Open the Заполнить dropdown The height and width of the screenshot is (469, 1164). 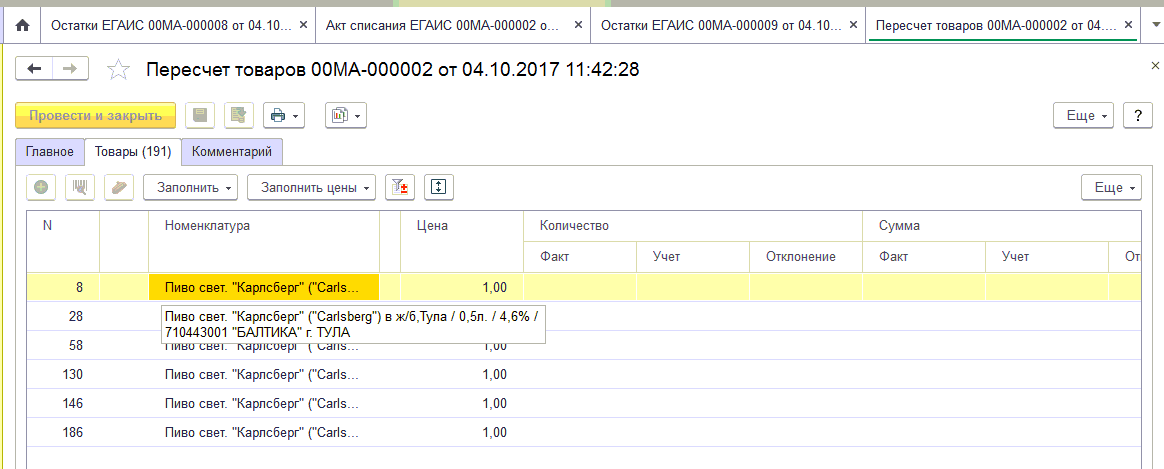[190, 188]
